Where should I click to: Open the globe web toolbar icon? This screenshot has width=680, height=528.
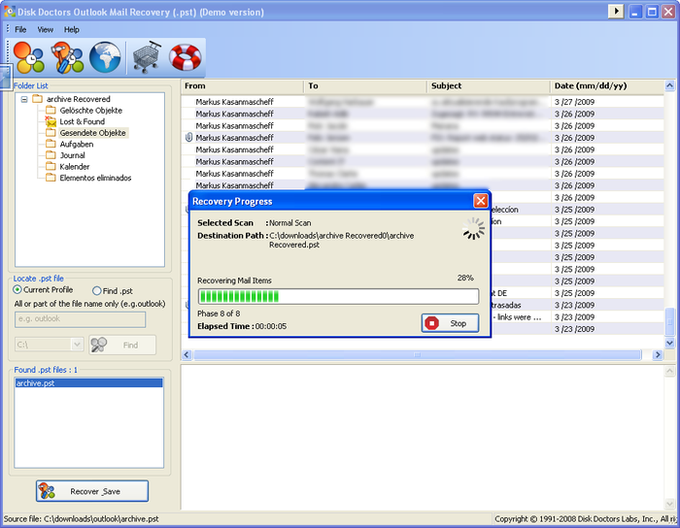[x=105, y=57]
